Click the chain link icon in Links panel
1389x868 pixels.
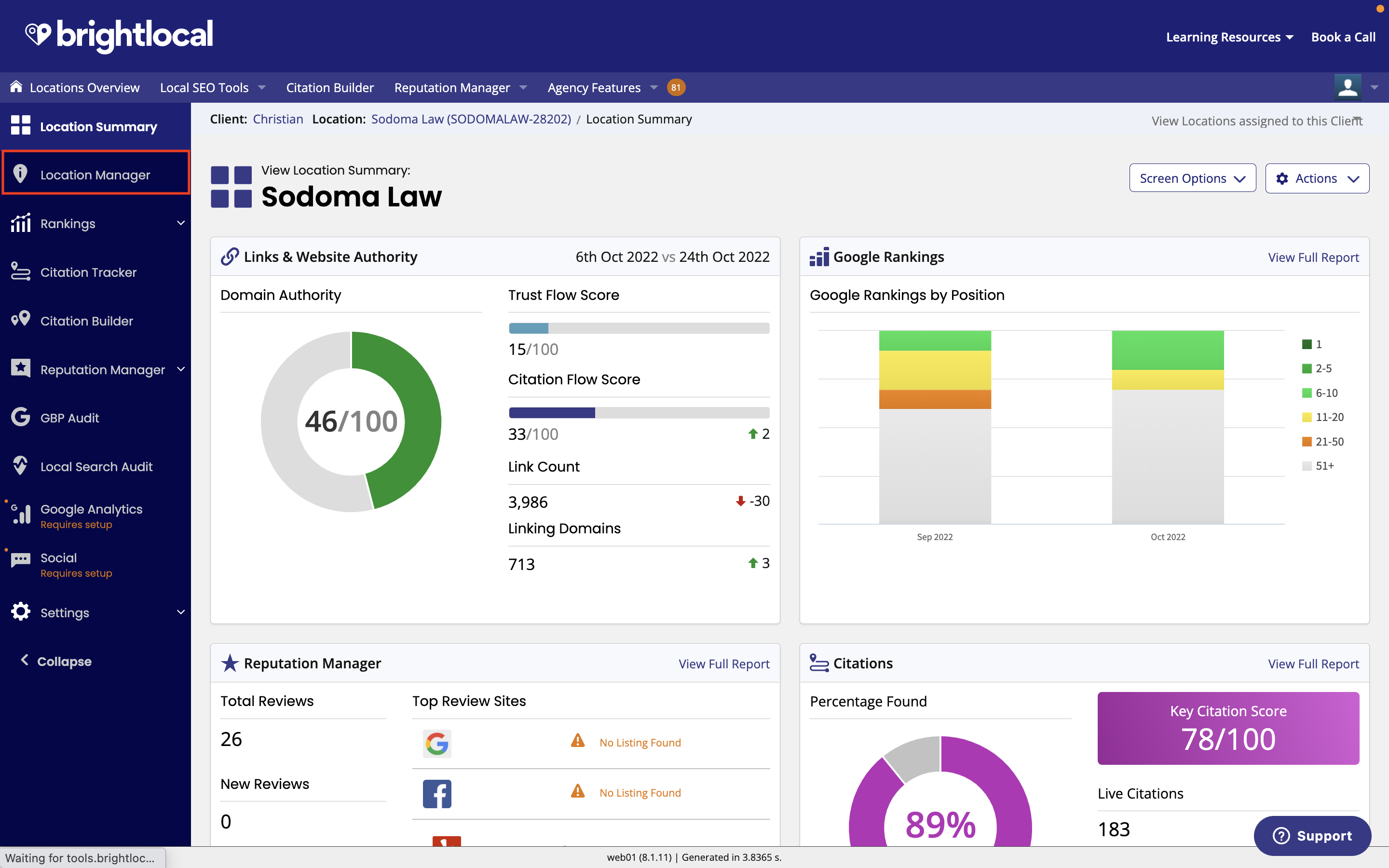pyautogui.click(x=230, y=257)
